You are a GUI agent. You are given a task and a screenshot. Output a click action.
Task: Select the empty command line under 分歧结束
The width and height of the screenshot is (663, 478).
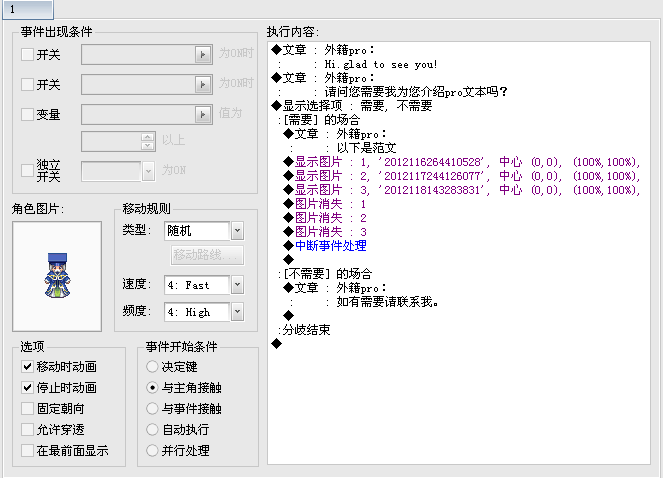(277, 343)
